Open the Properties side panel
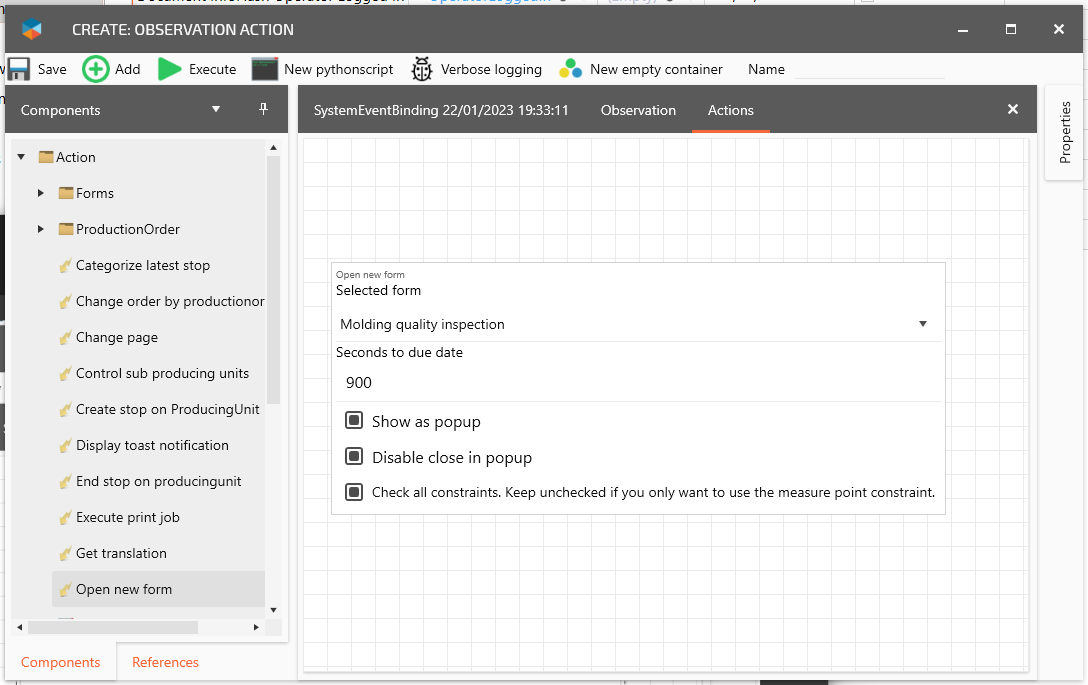 point(1065,132)
